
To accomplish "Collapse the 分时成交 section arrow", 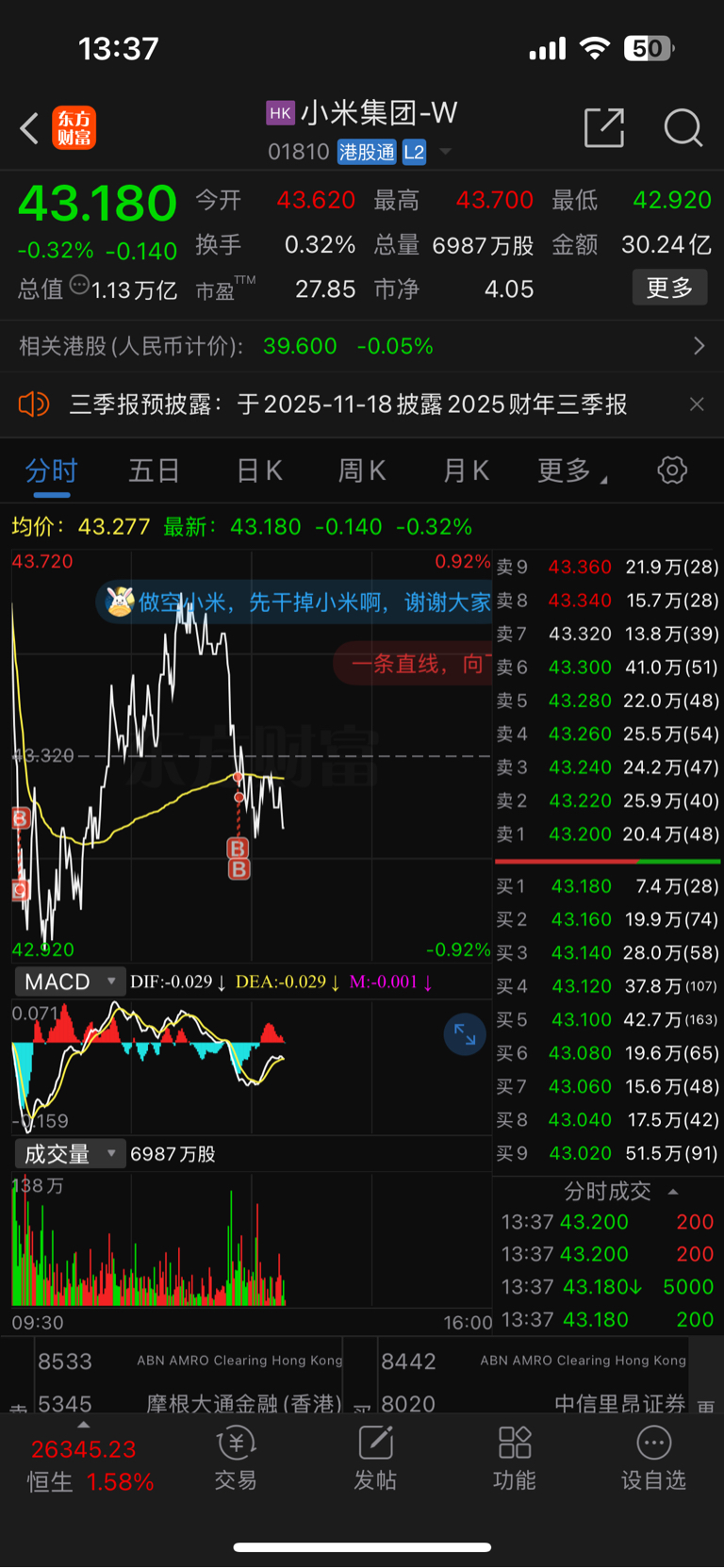I will coord(673,1192).
